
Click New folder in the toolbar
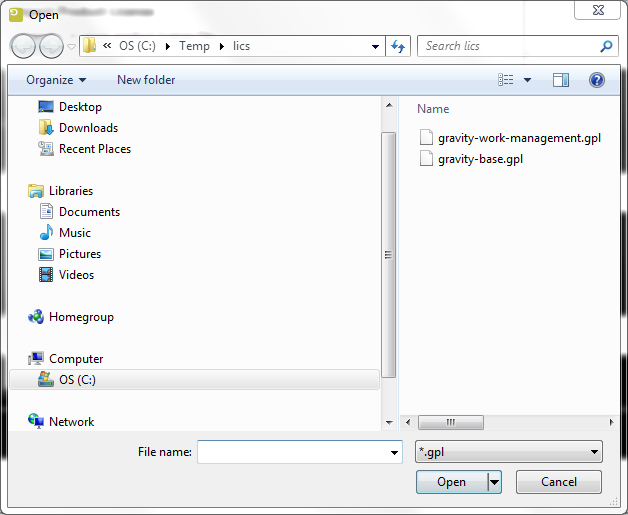(146, 80)
